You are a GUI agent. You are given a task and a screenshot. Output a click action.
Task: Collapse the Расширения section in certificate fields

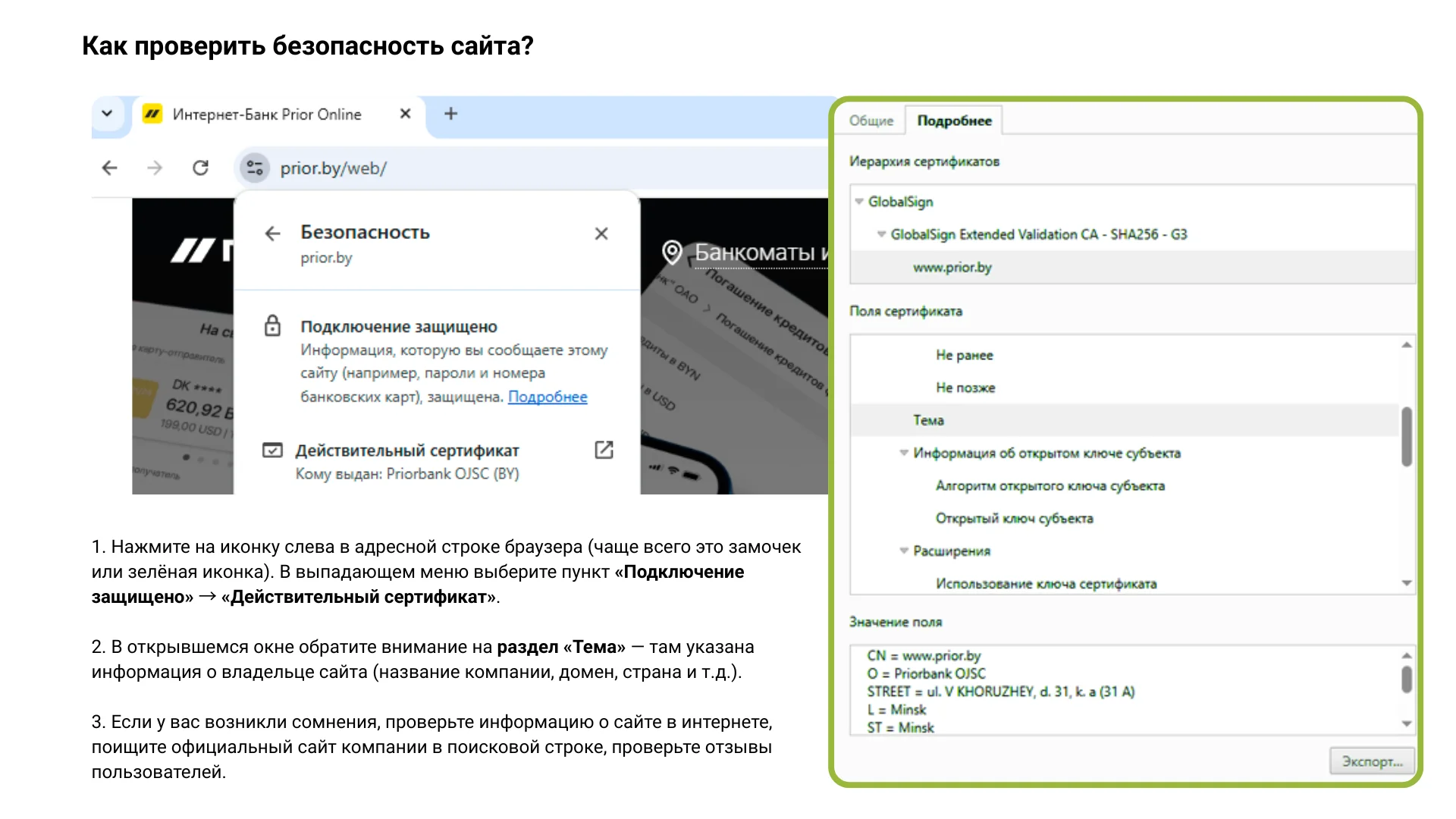pos(903,551)
